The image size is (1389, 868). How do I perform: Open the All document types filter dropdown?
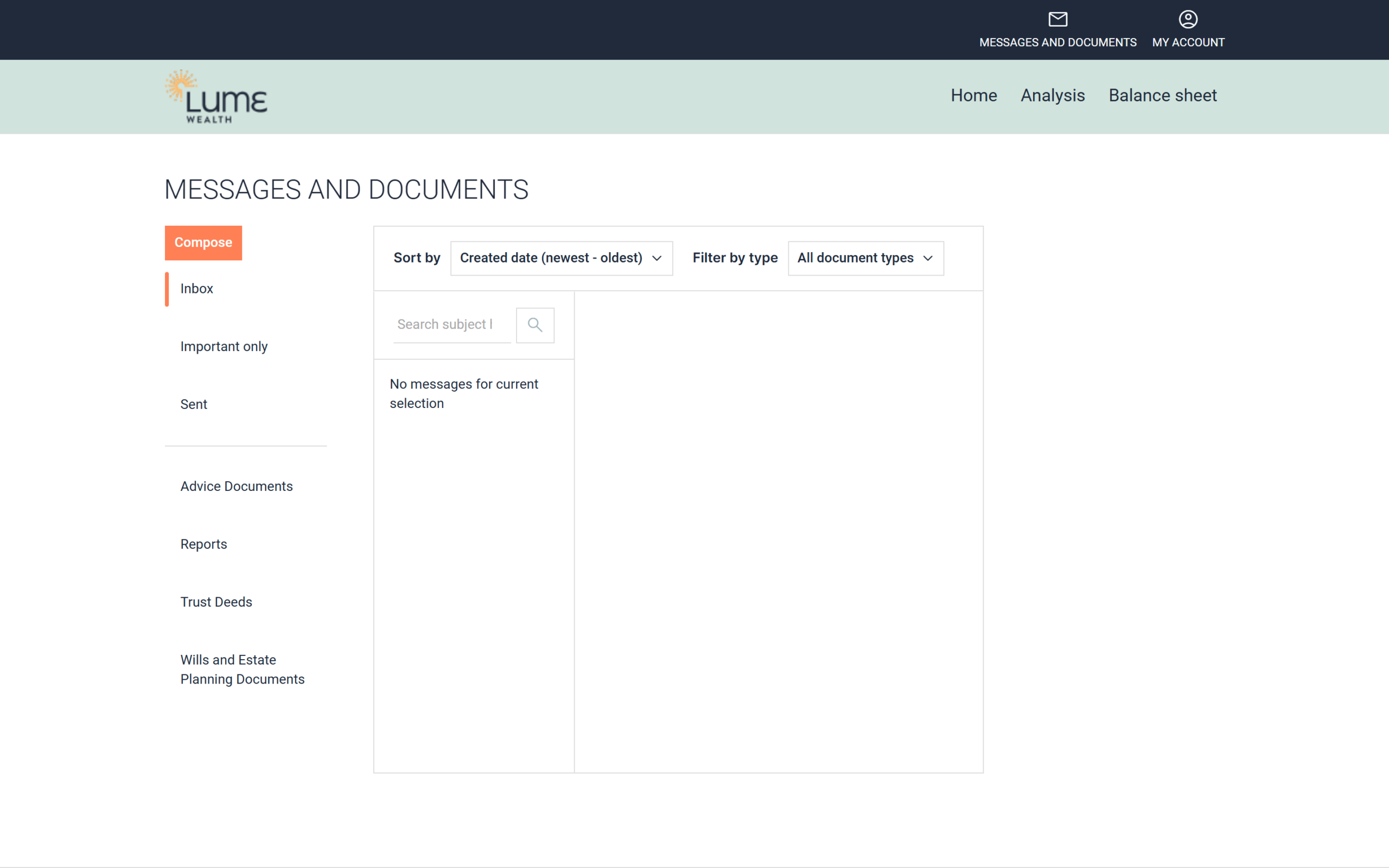tap(855, 258)
